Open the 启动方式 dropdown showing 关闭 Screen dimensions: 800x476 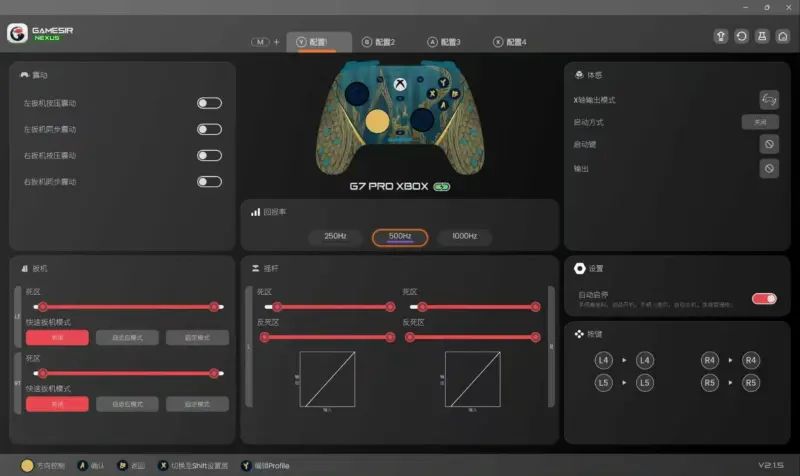point(760,122)
